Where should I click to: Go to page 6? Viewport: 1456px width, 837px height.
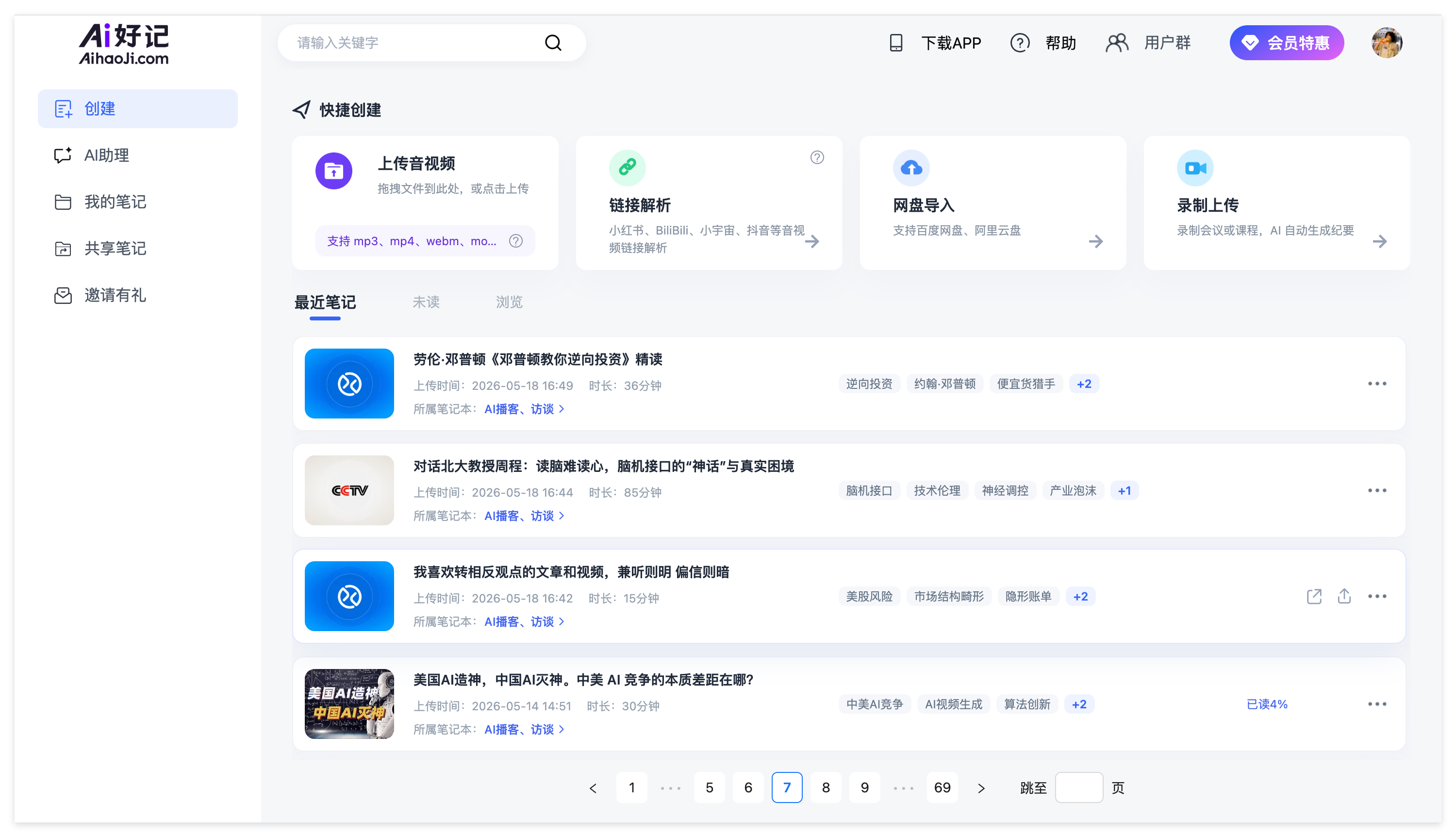click(747, 787)
